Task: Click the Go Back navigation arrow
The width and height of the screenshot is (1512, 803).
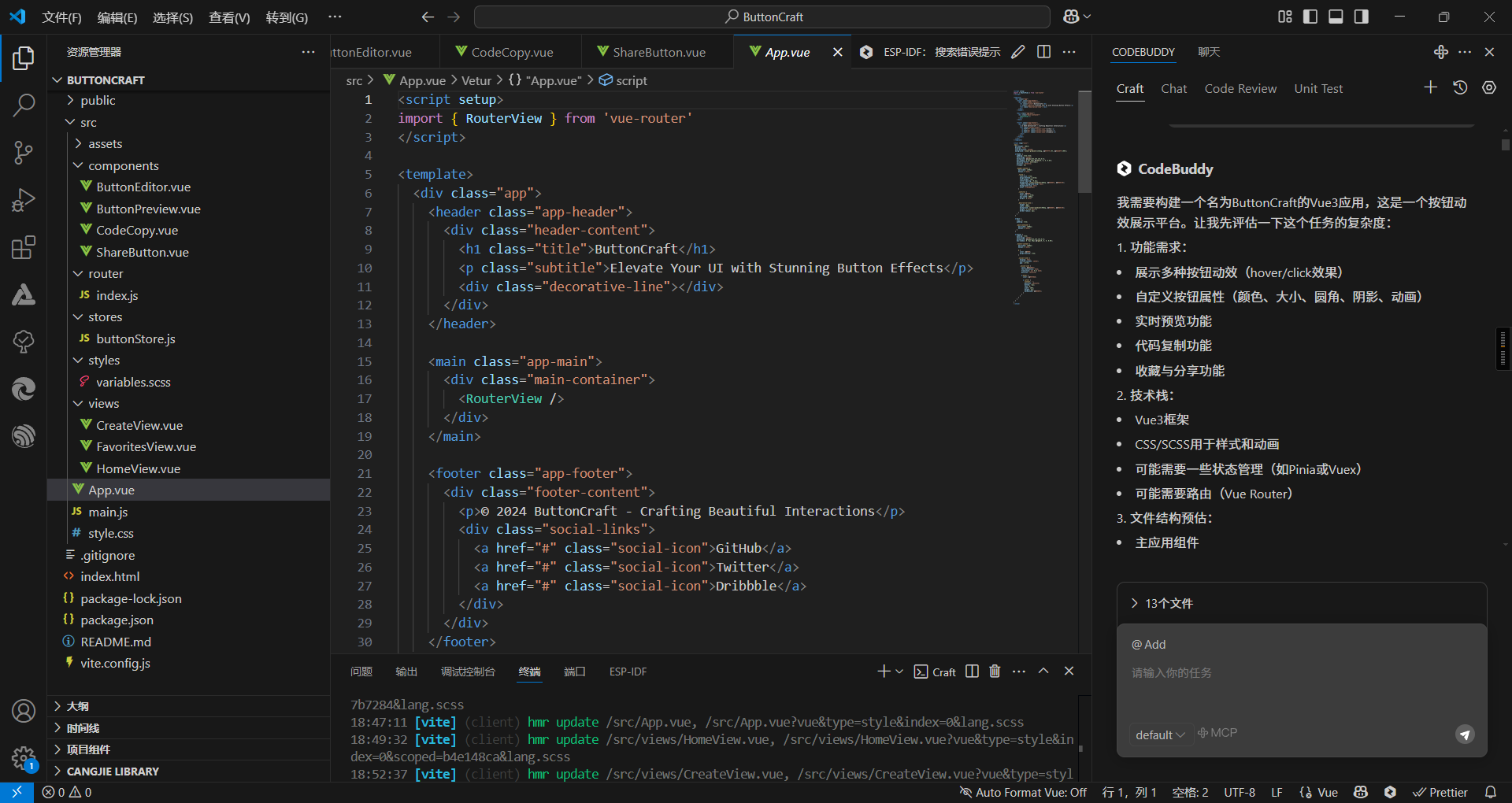Action: pos(428,17)
